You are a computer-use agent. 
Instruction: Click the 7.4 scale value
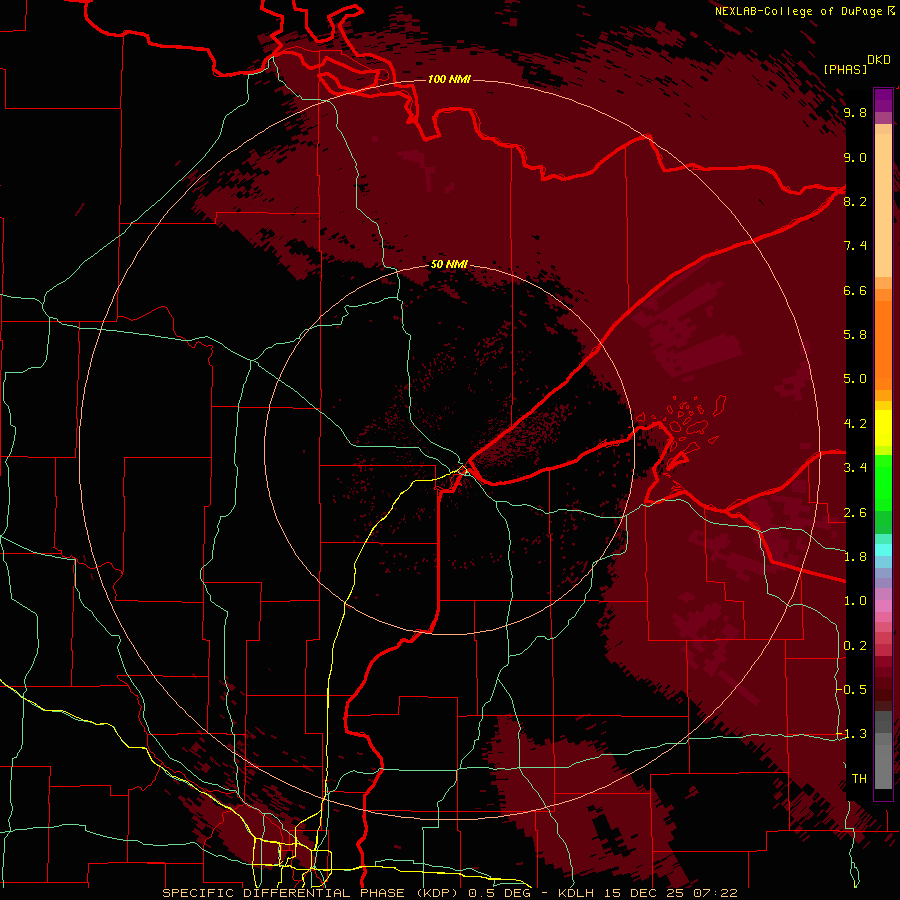(855, 246)
